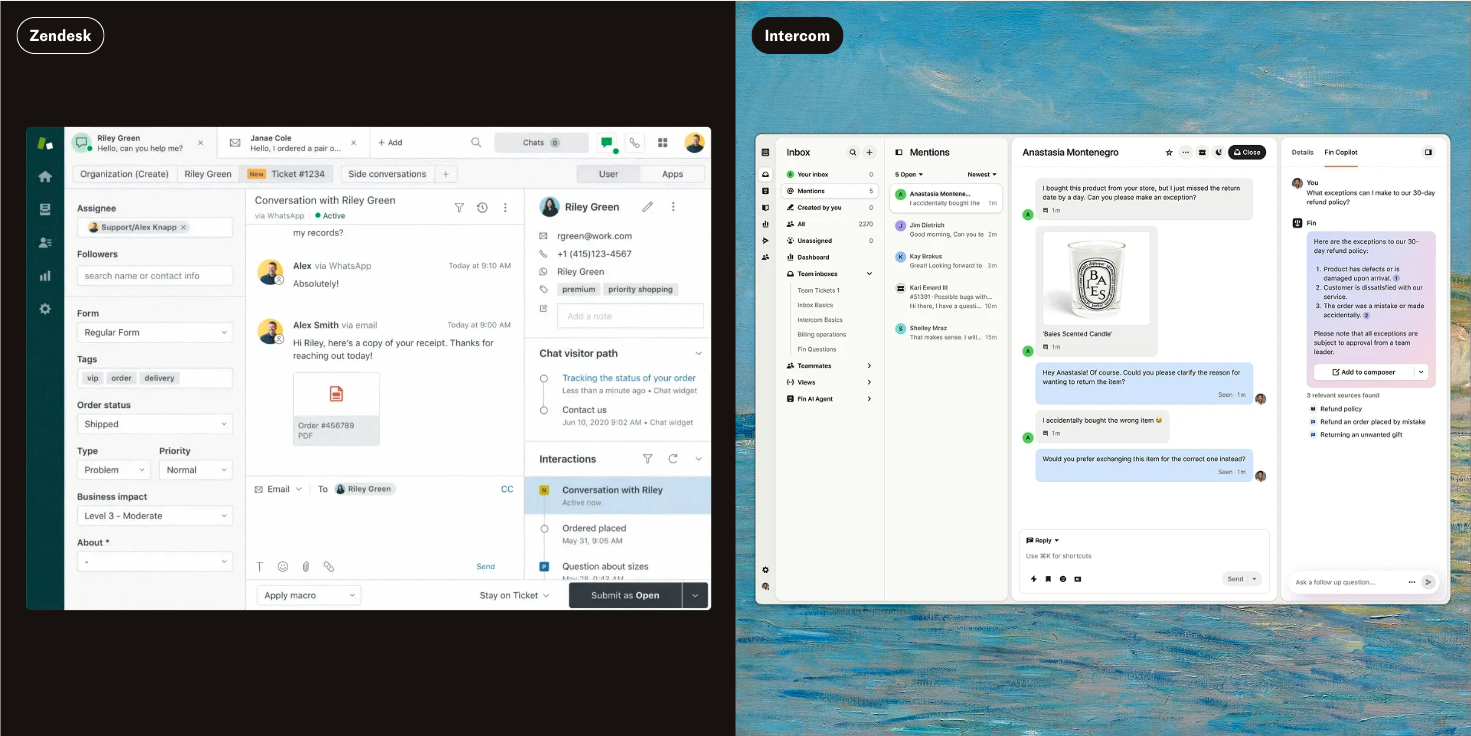
Task: Open conversation more options menu
Action: click(x=505, y=207)
